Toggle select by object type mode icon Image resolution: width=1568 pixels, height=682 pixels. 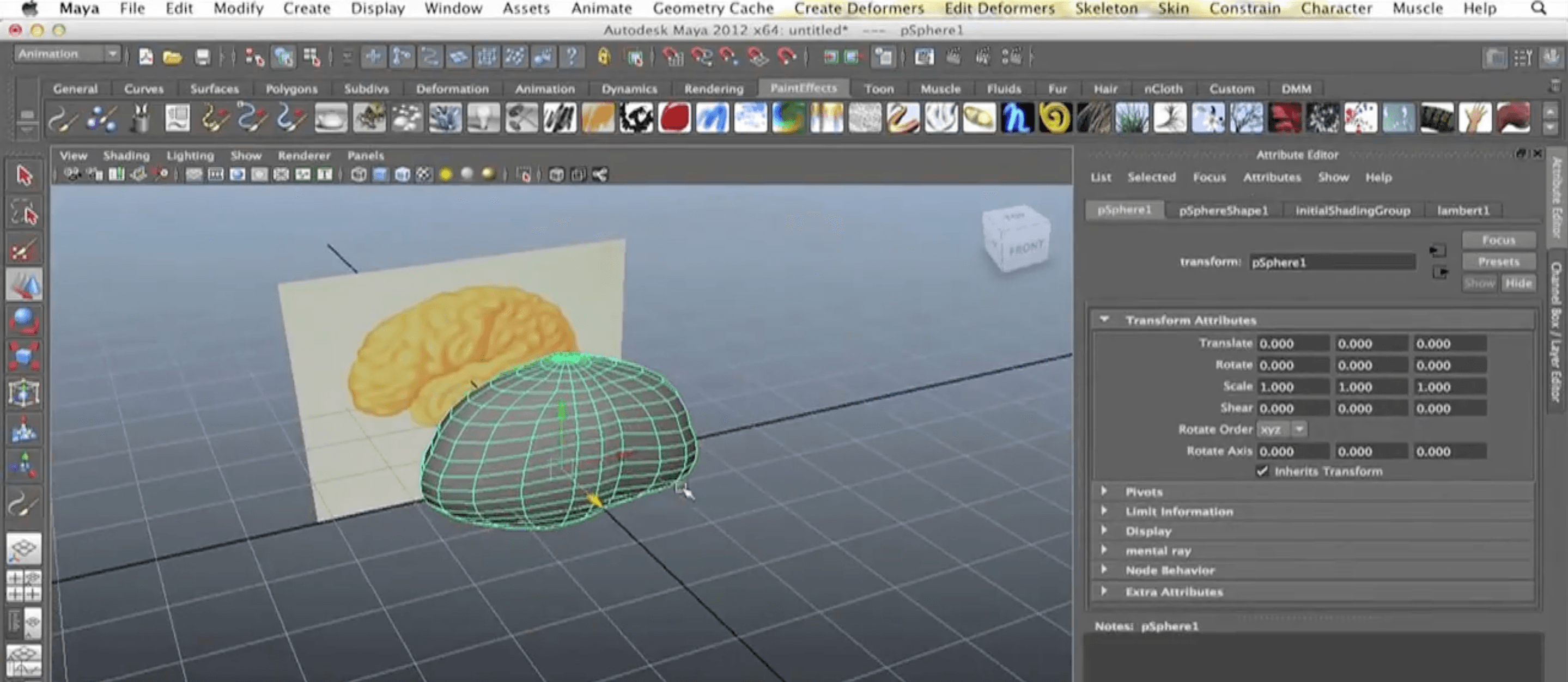[x=283, y=57]
